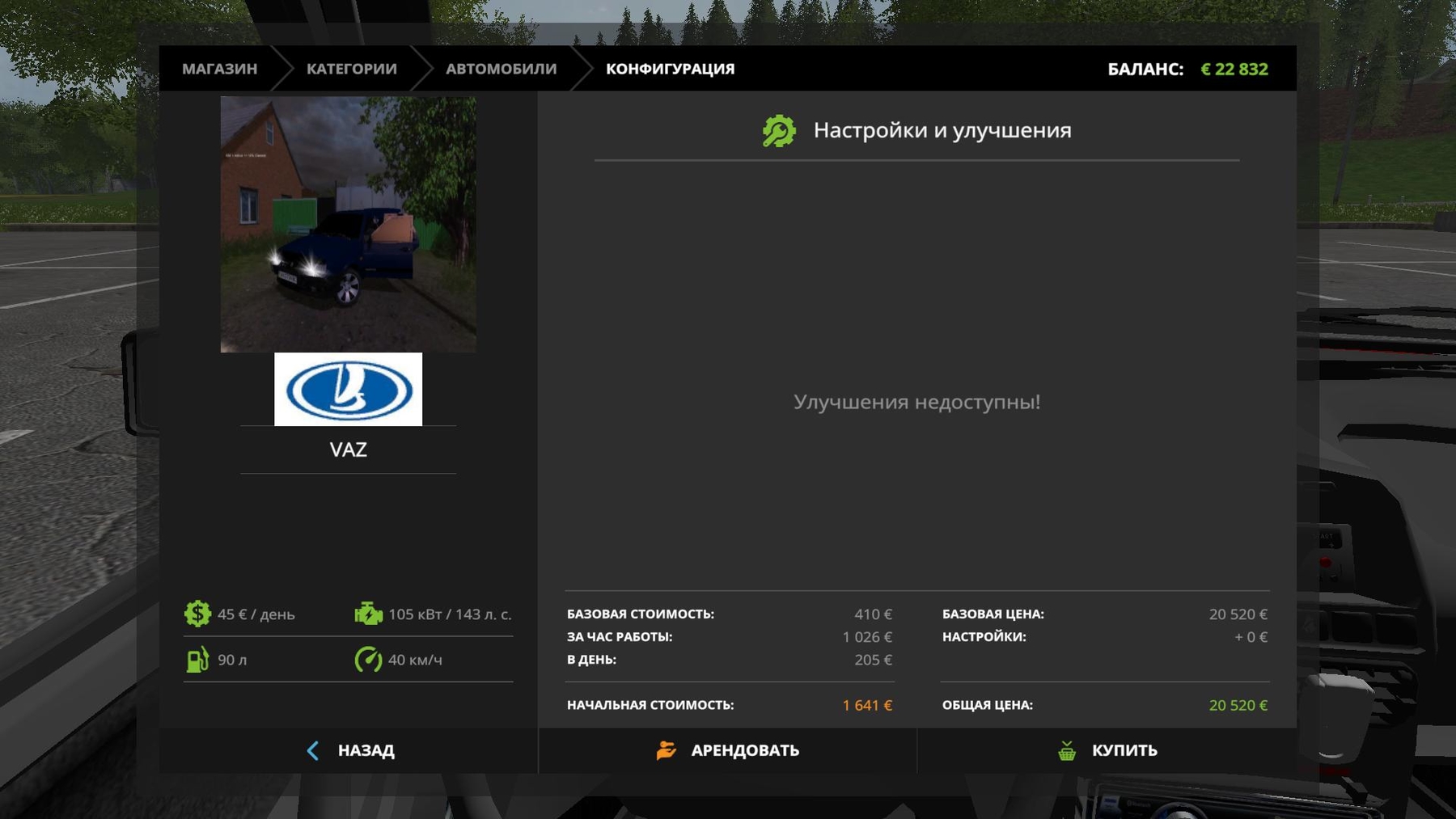This screenshot has width=1456, height=819.
Task: Click the speedometer max speed icon
Action: [368, 660]
